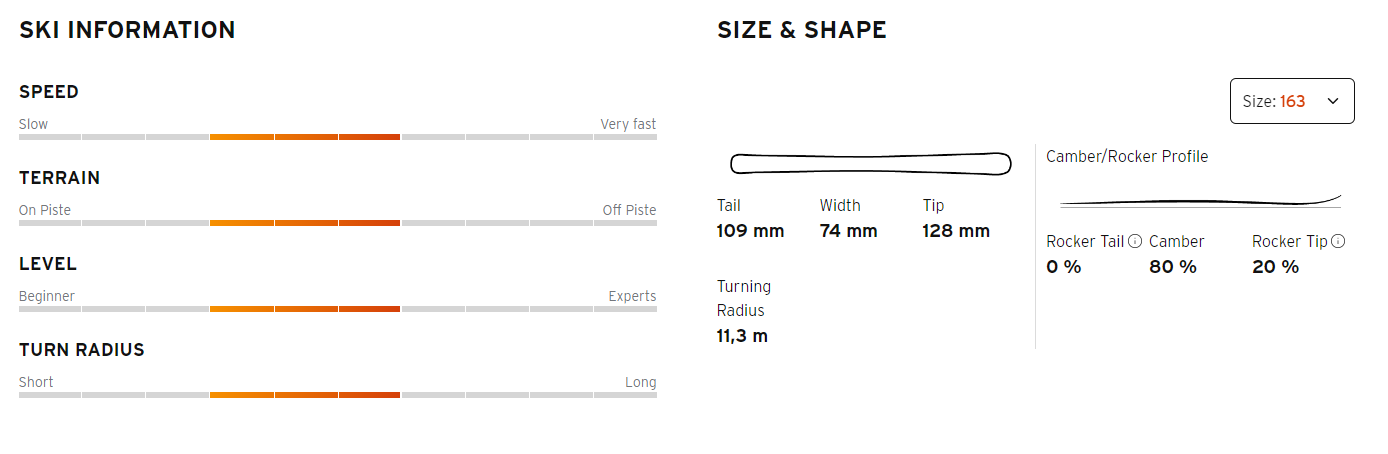The height and width of the screenshot is (454, 1388).
Task: Click the chevron arrow in Size selector
Action: coord(1332,101)
